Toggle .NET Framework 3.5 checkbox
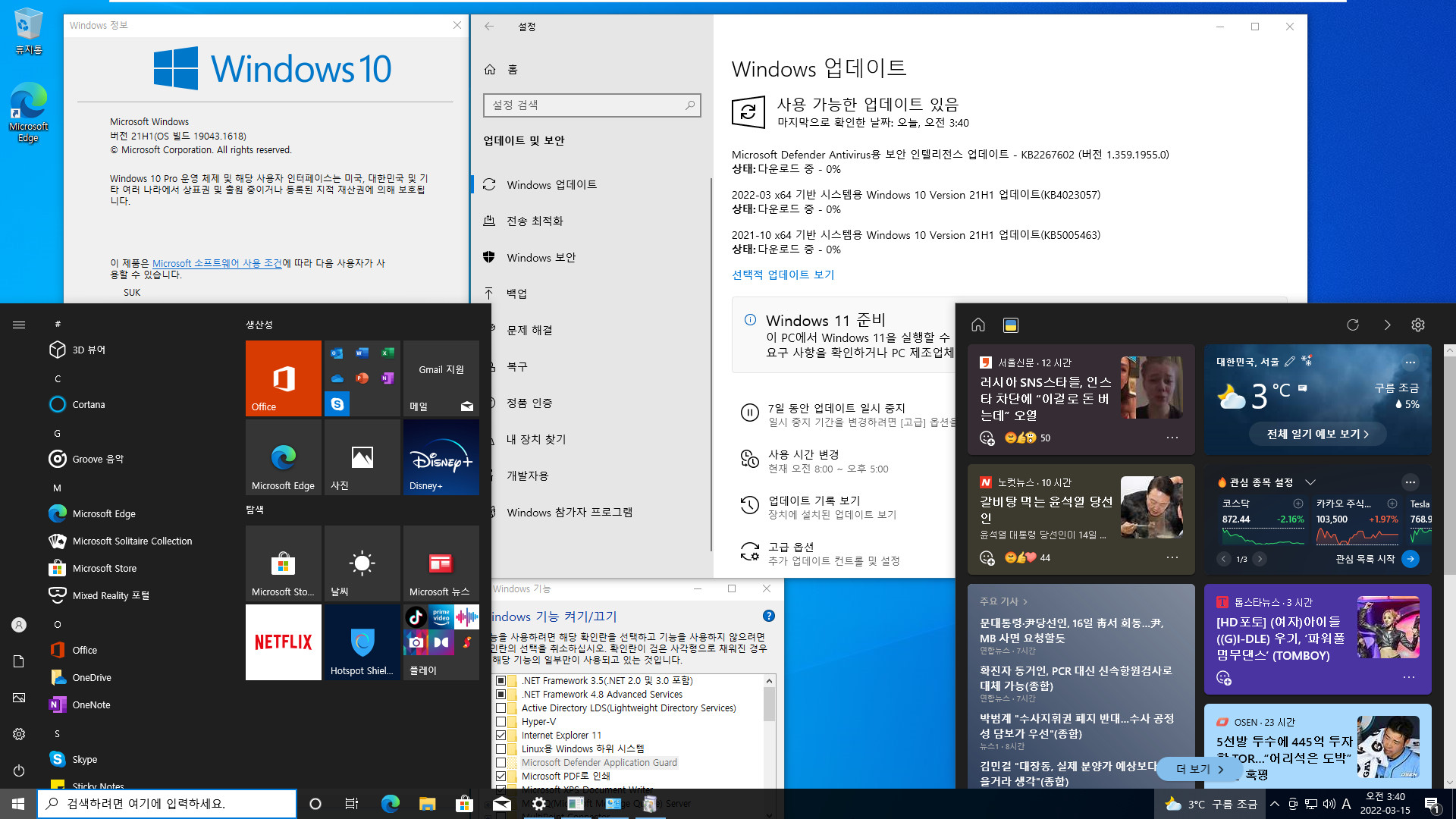This screenshot has width=1456, height=819. point(500,680)
